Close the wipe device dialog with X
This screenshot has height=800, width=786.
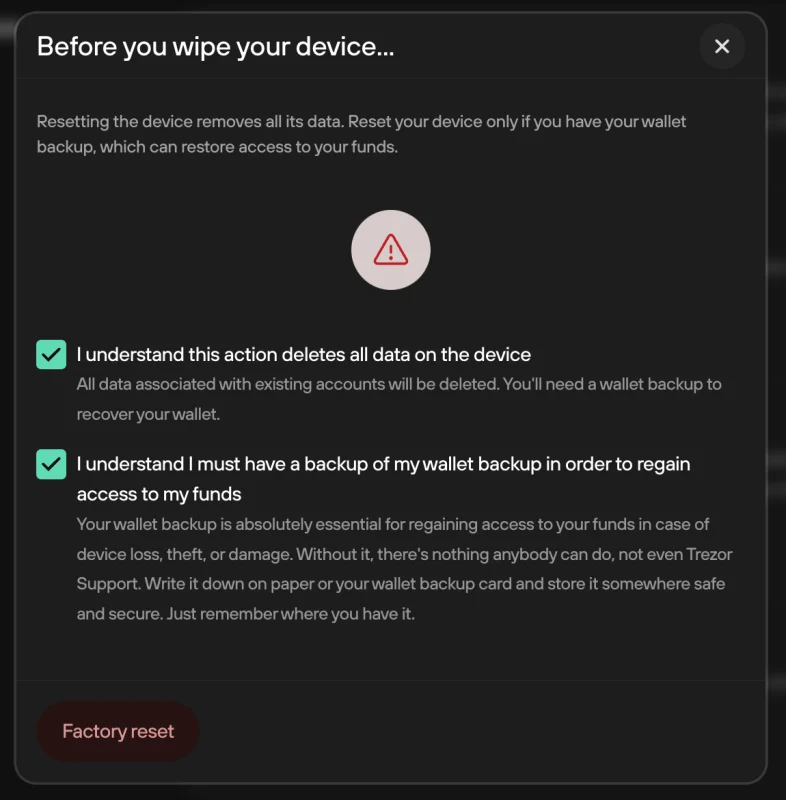722,46
